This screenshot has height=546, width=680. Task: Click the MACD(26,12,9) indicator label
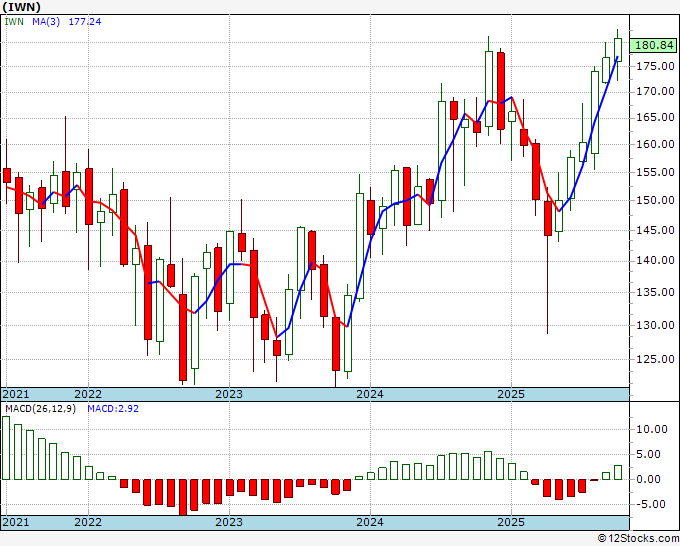(40, 409)
